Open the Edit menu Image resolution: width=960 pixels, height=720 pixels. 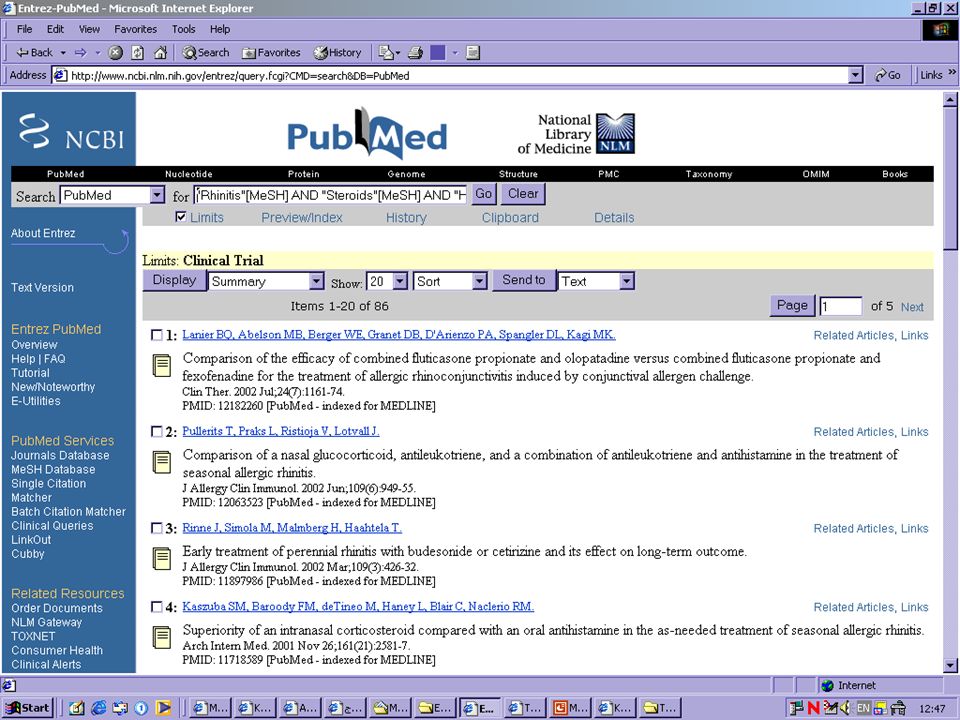[x=55, y=29]
